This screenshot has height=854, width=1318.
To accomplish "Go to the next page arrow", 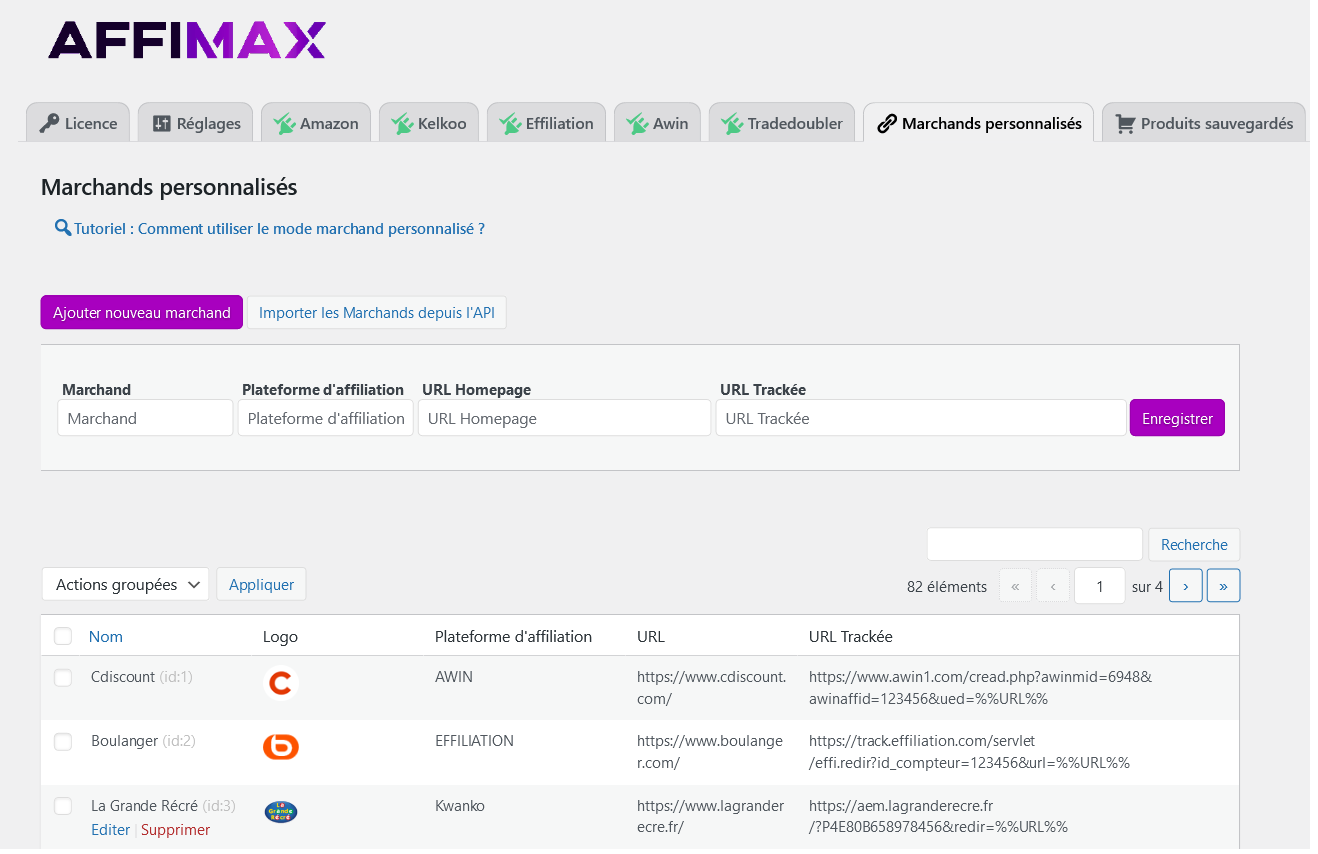I will [x=1185, y=586].
